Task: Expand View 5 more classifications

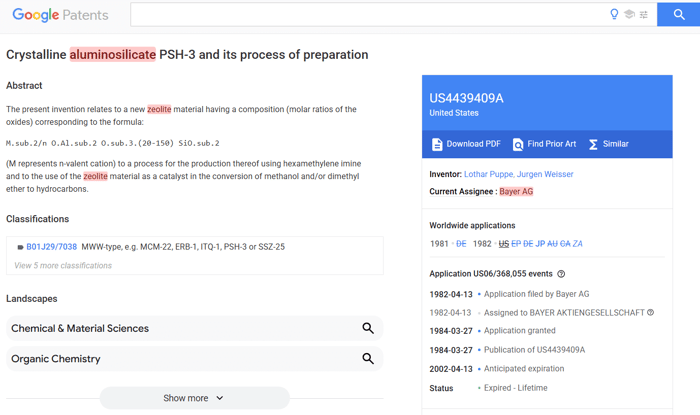Action: click(x=63, y=266)
